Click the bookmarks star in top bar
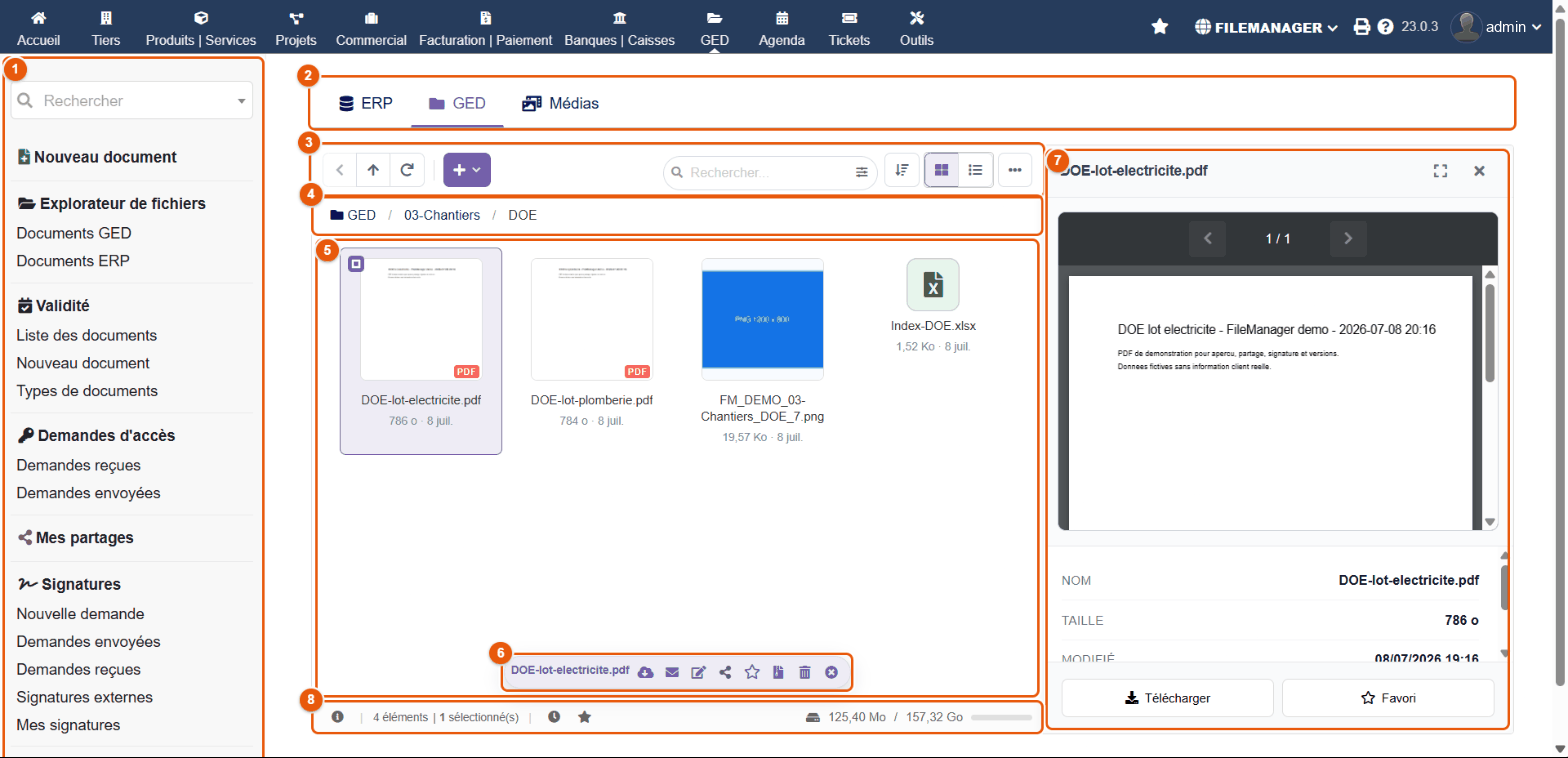The image size is (1568, 758). pos(1160,27)
